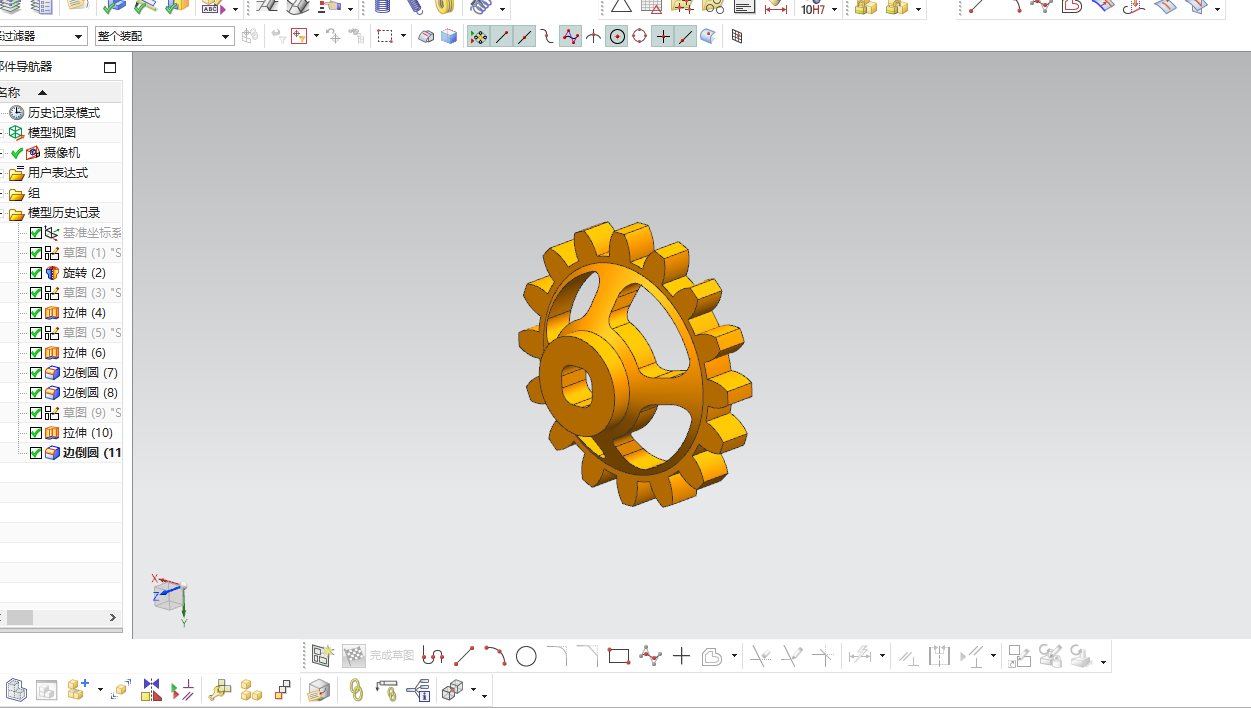1251x708 pixels.
Task: Click the navigator horizontal scrollbar right arrow
Action: (x=113, y=618)
